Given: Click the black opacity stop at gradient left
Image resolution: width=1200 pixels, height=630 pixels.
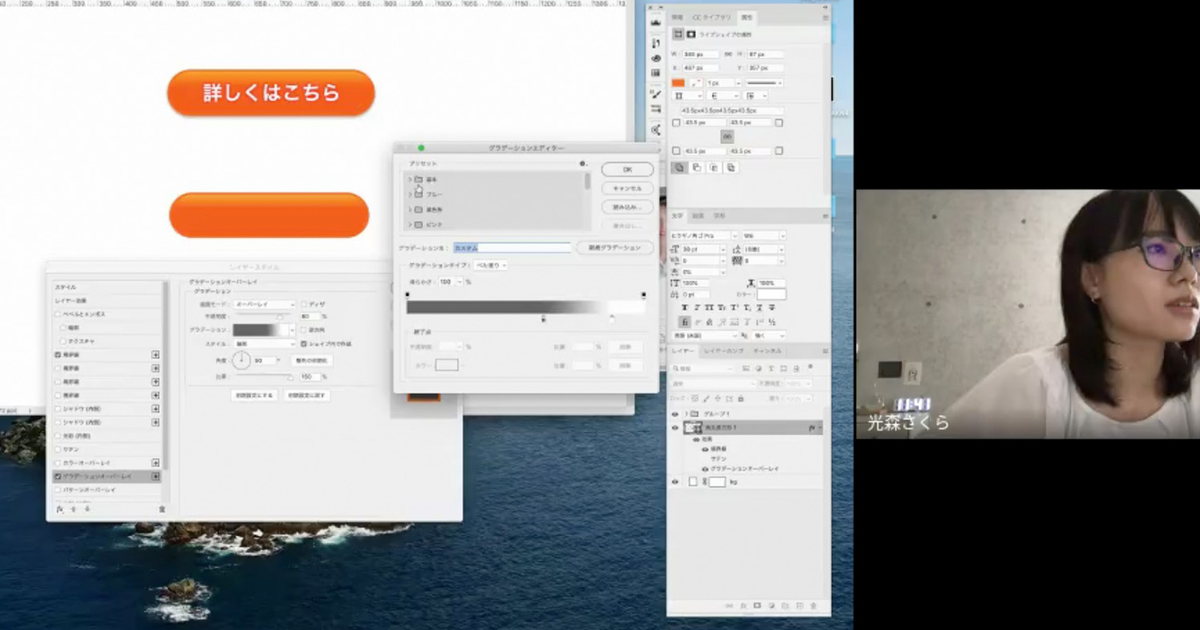Looking at the screenshot, I should 407,295.
